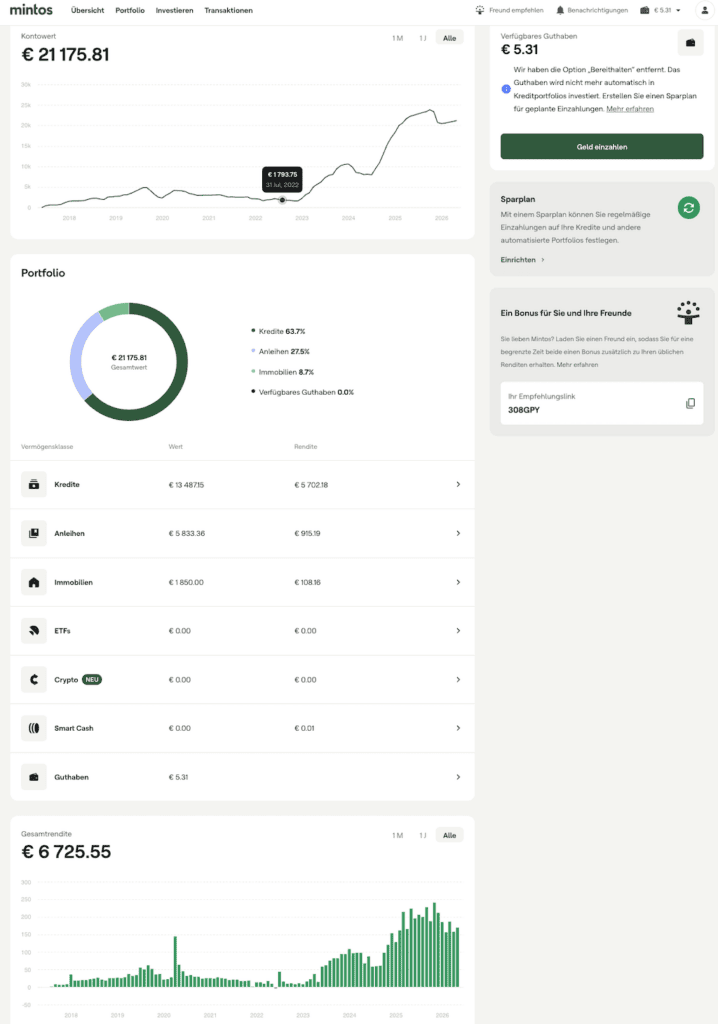The height and width of the screenshot is (1024, 718).
Task: Expand the Smart Cash row chevron
Action: click(x=458, y=728)
